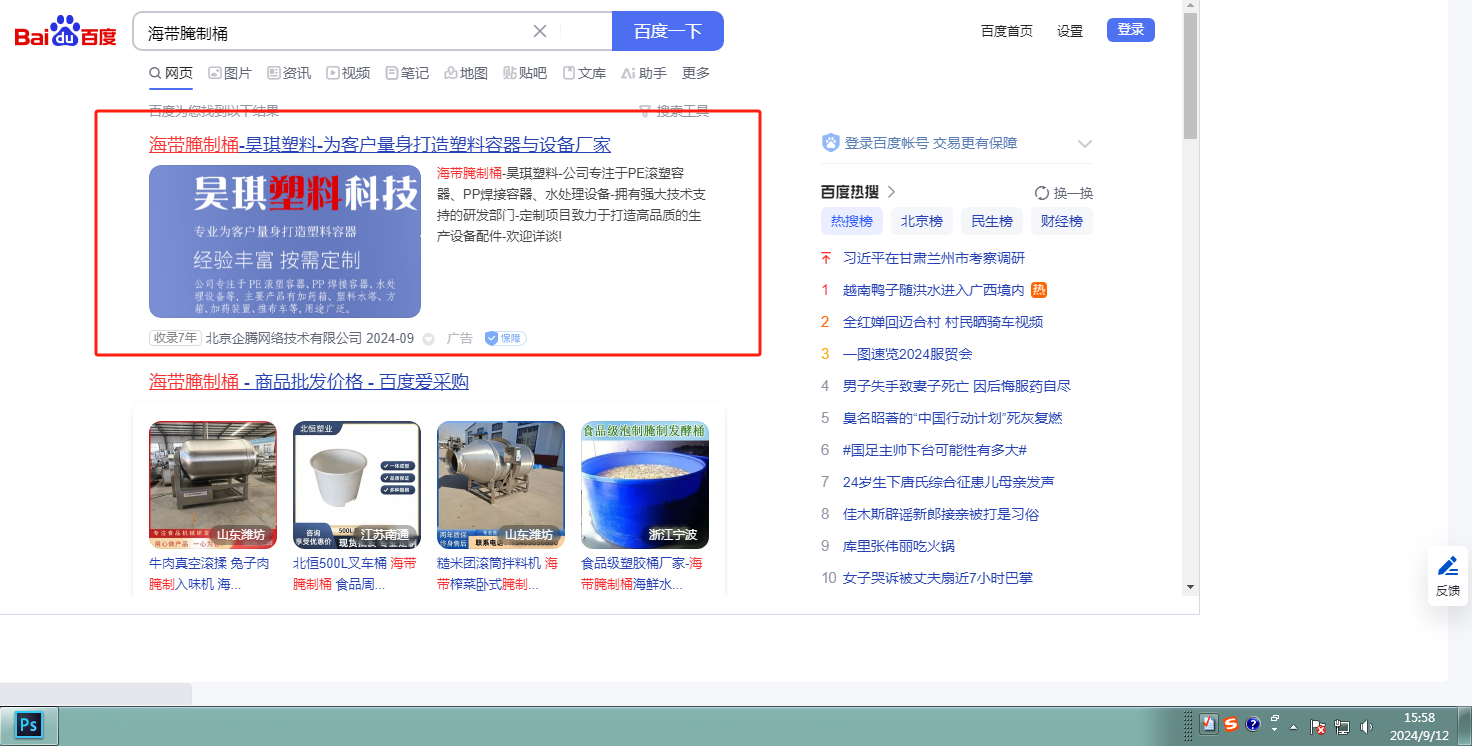
Task: Open hot search 一图速览2024服贸会
Action: (x=908, y=354)
